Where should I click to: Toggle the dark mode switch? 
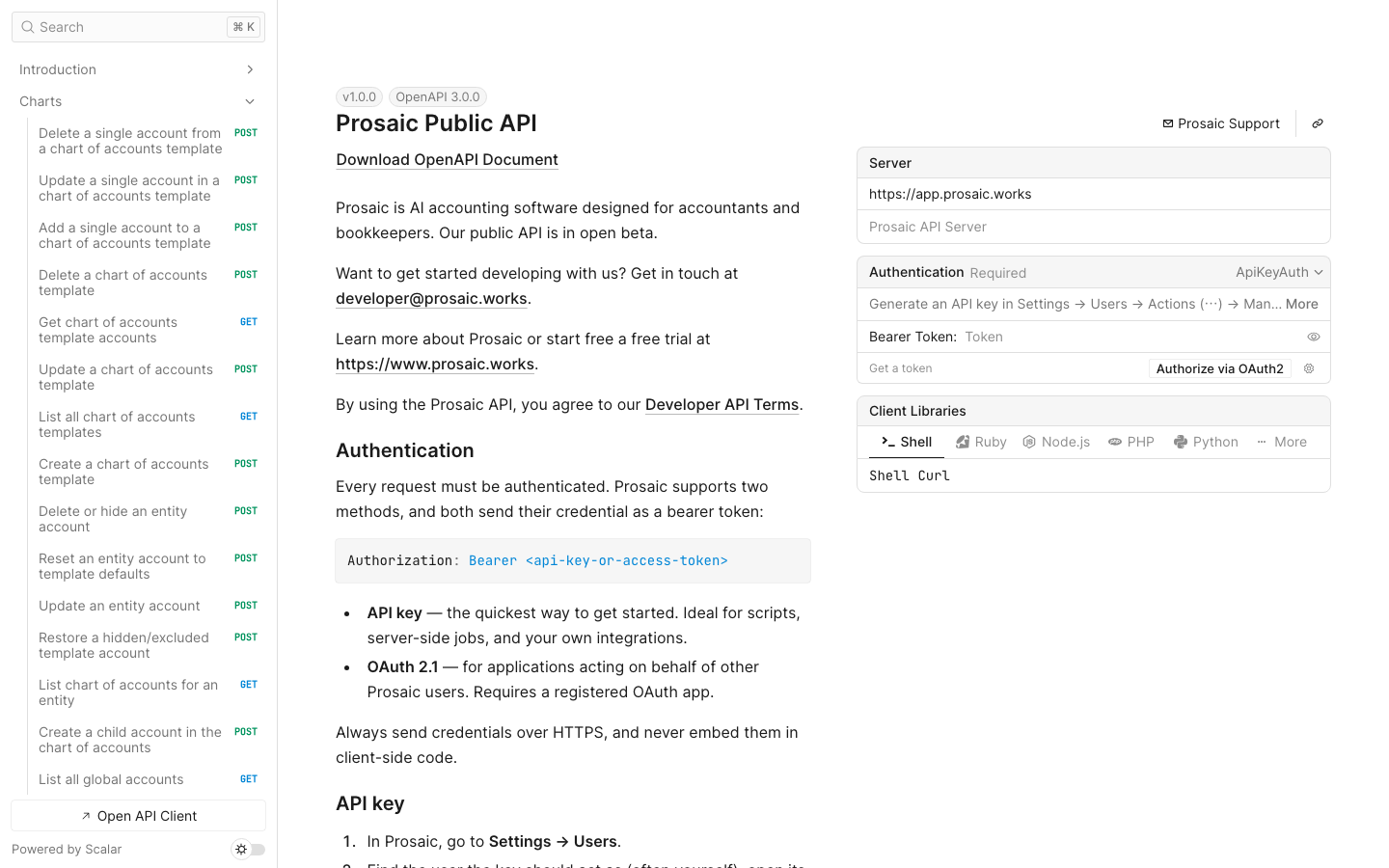(x=249, y=850)
